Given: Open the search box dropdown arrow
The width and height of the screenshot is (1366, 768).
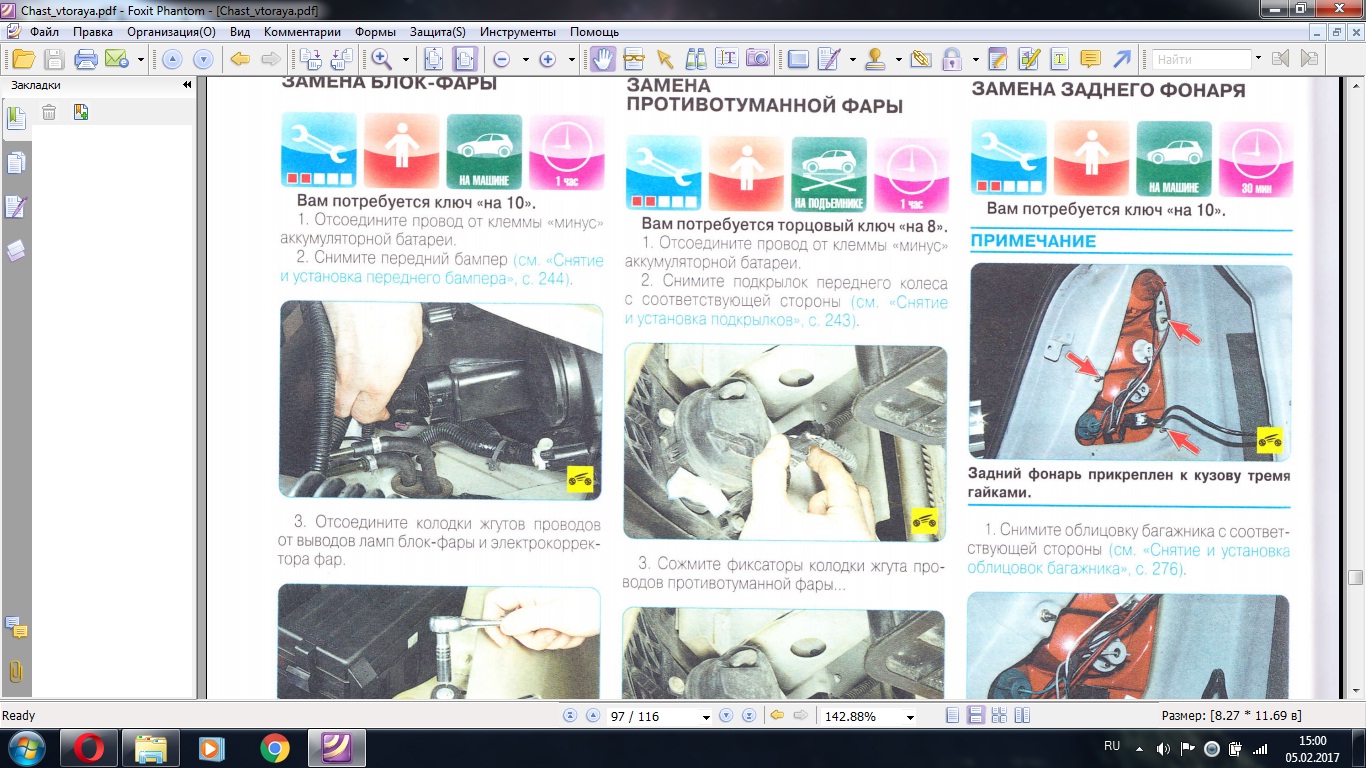Looking at the screenshot, I should pos(1259,60).
